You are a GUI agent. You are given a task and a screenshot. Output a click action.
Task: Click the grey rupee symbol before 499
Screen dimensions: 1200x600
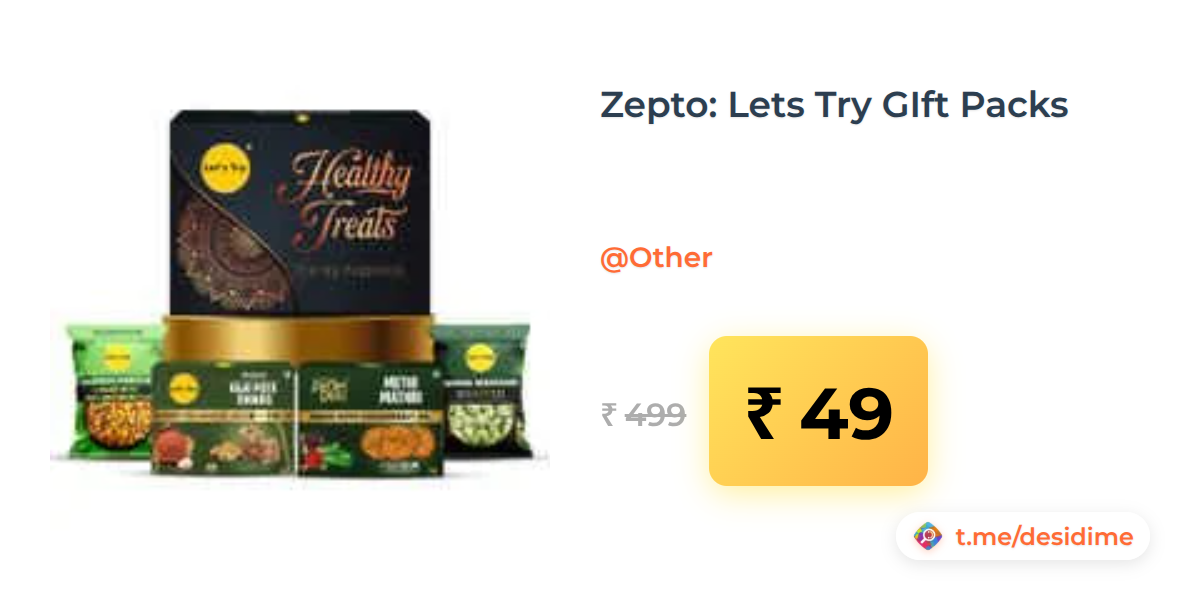(x=608, y=414)
